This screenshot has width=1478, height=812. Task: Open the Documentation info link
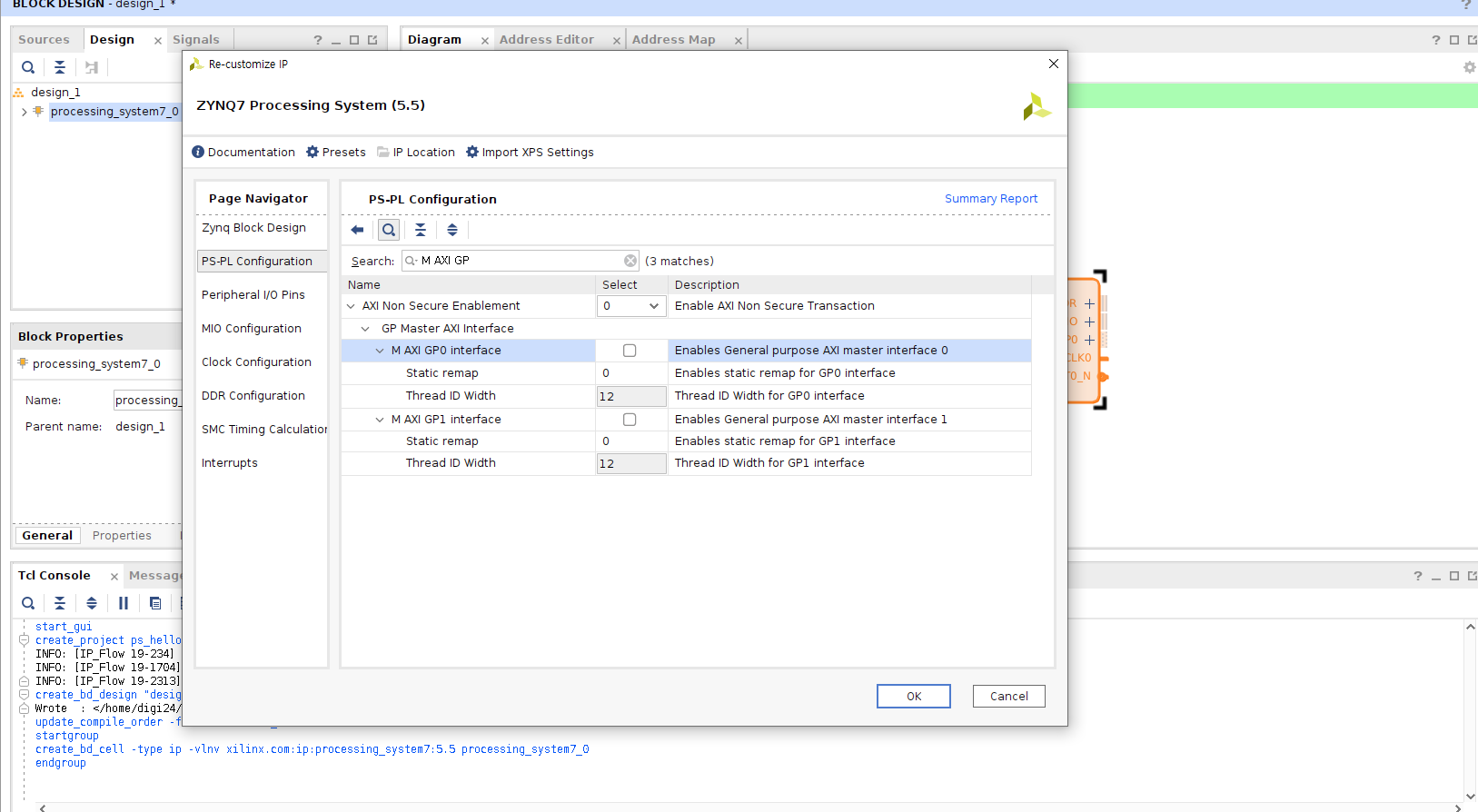click(x=243, y=152)
